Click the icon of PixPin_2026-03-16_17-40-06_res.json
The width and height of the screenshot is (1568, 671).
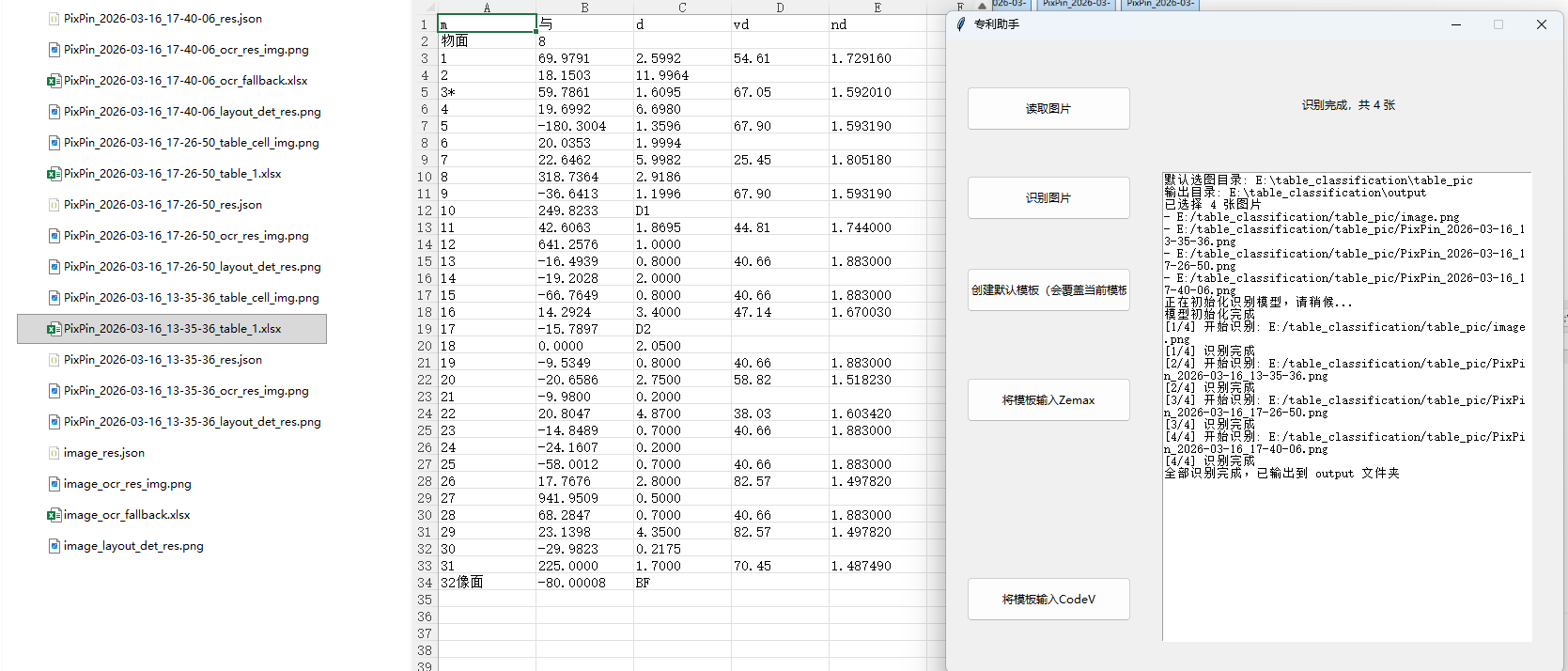(x=54, y=19)
